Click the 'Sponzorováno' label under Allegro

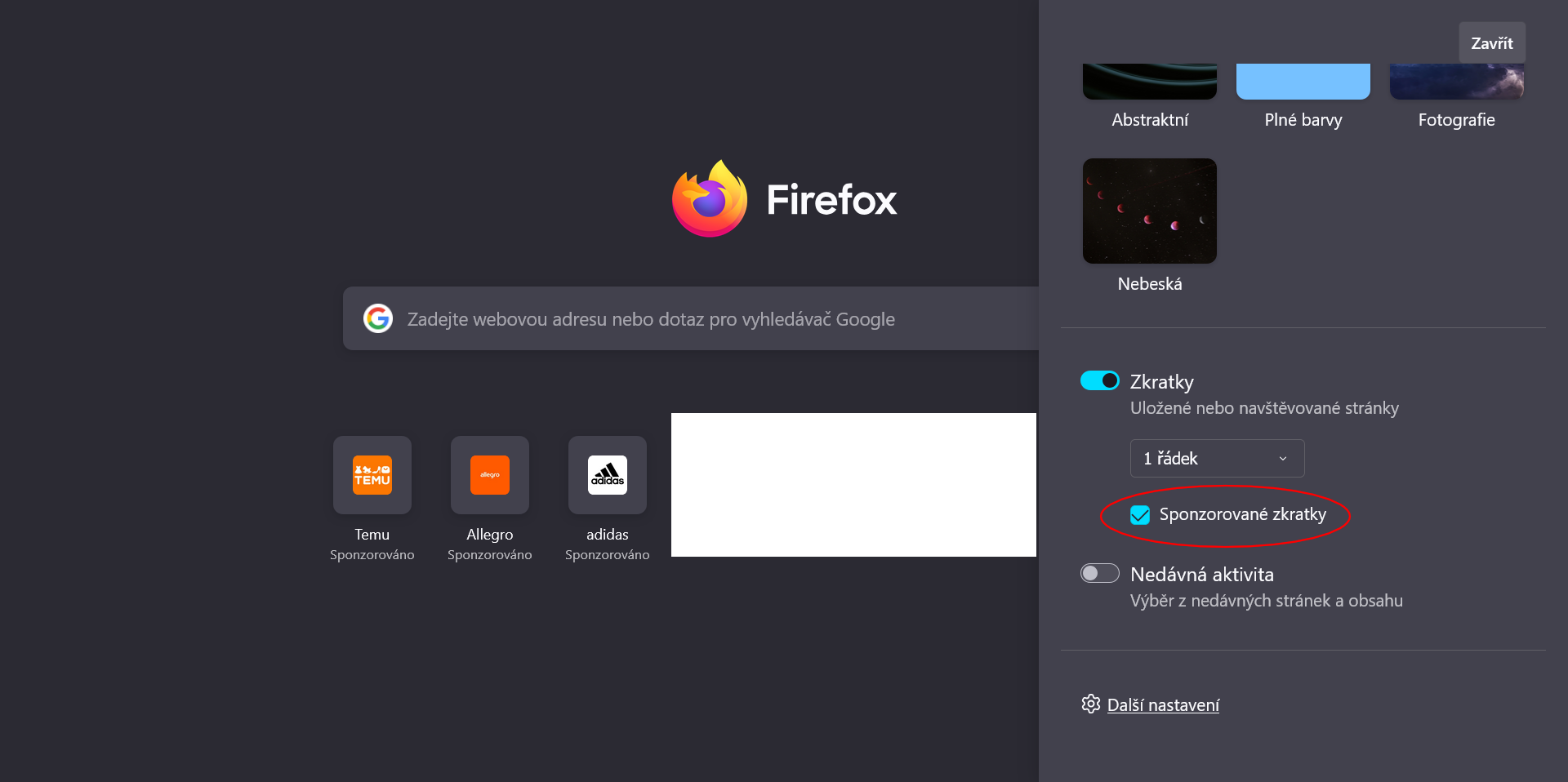point(490,555)
